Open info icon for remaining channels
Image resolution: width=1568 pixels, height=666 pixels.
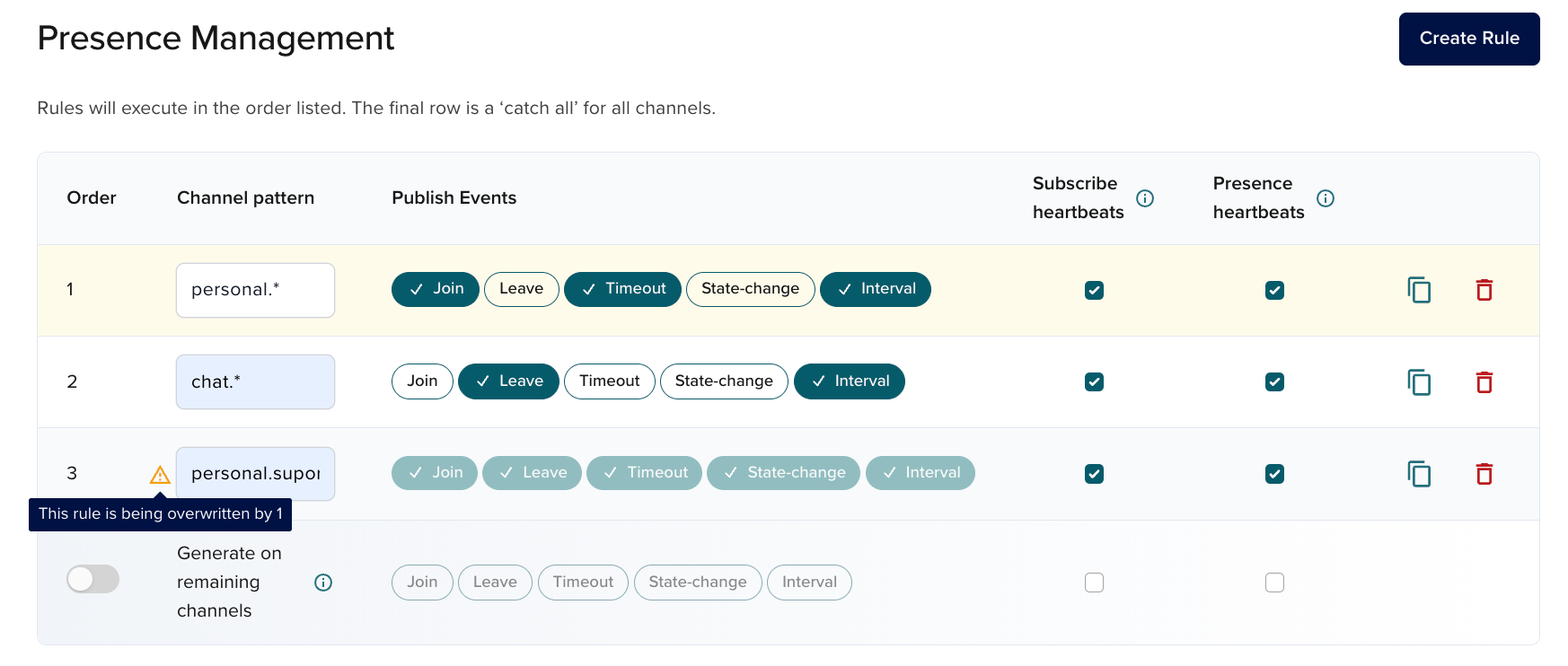(x=323, y=583)
